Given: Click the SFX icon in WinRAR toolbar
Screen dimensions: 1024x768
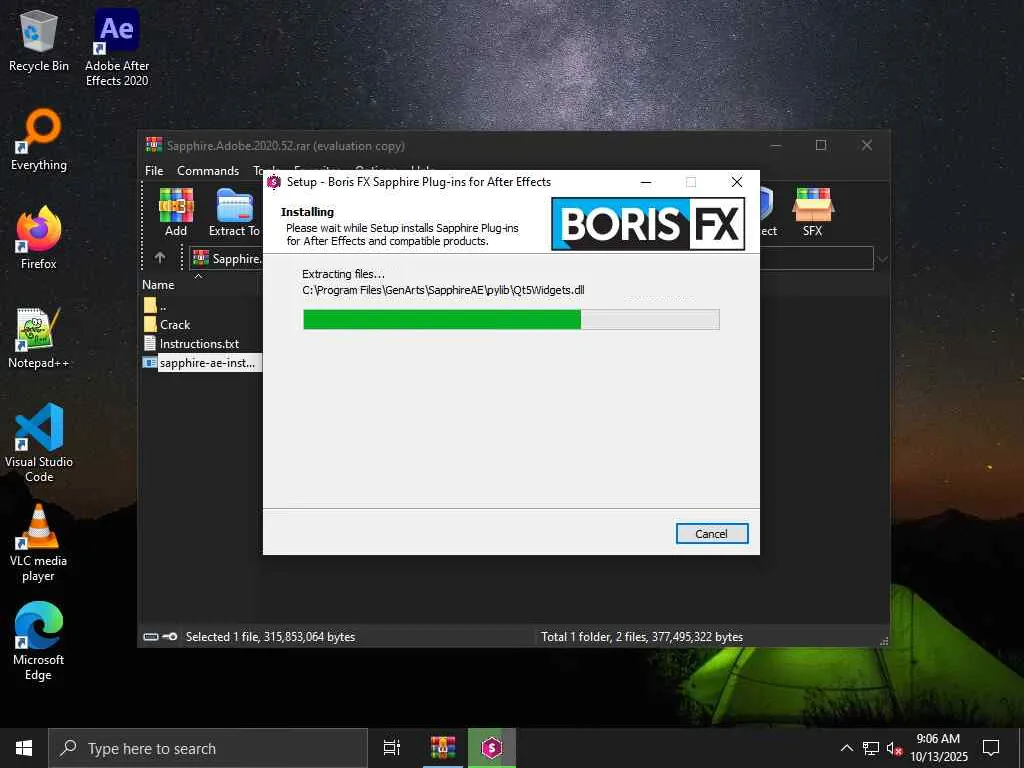Looking at the screenshot, I should 812,212.
